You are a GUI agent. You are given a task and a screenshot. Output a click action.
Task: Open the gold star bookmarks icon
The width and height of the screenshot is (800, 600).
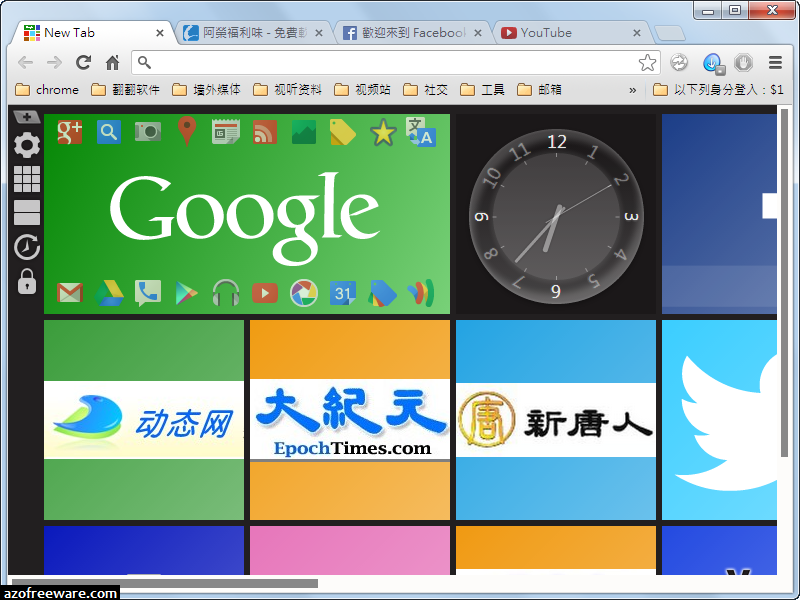coord(383,132)
